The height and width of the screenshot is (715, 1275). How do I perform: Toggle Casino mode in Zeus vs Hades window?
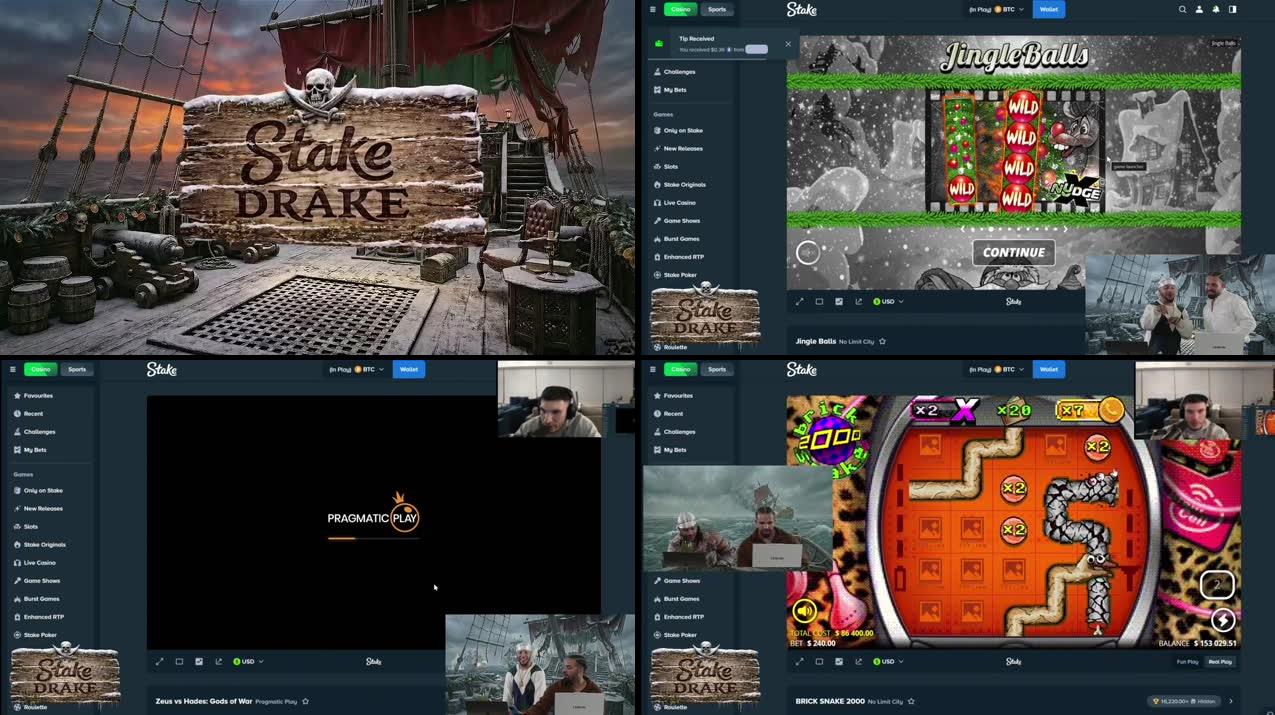(40, 369)
